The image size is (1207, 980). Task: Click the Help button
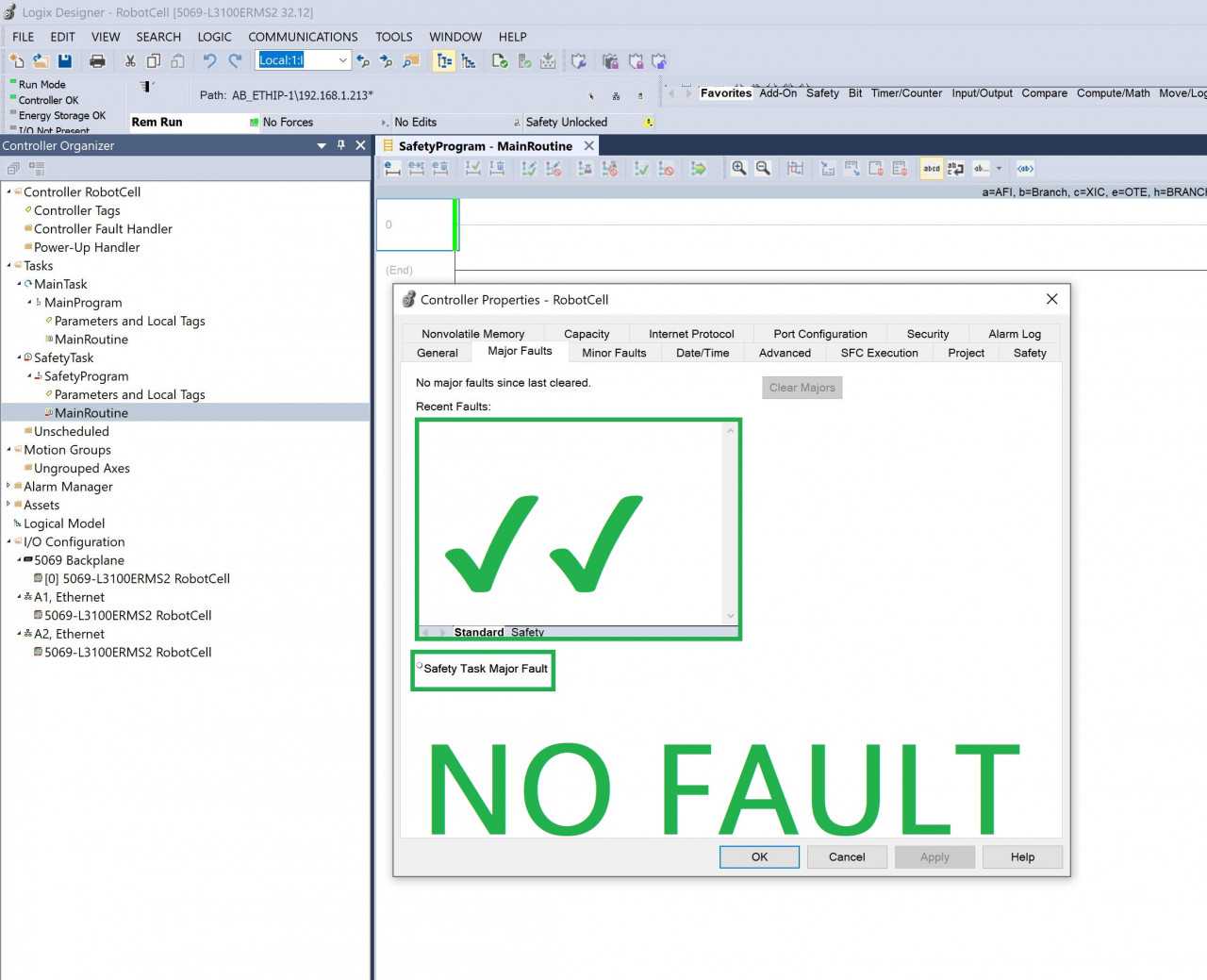1022,856
